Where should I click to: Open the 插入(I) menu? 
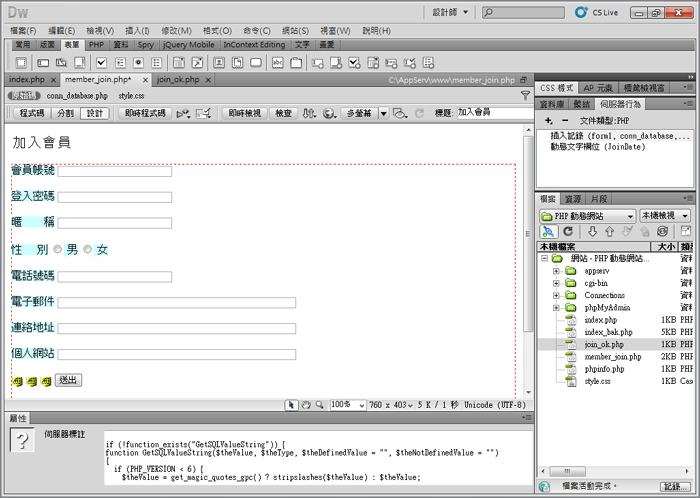tap(137, 31)
